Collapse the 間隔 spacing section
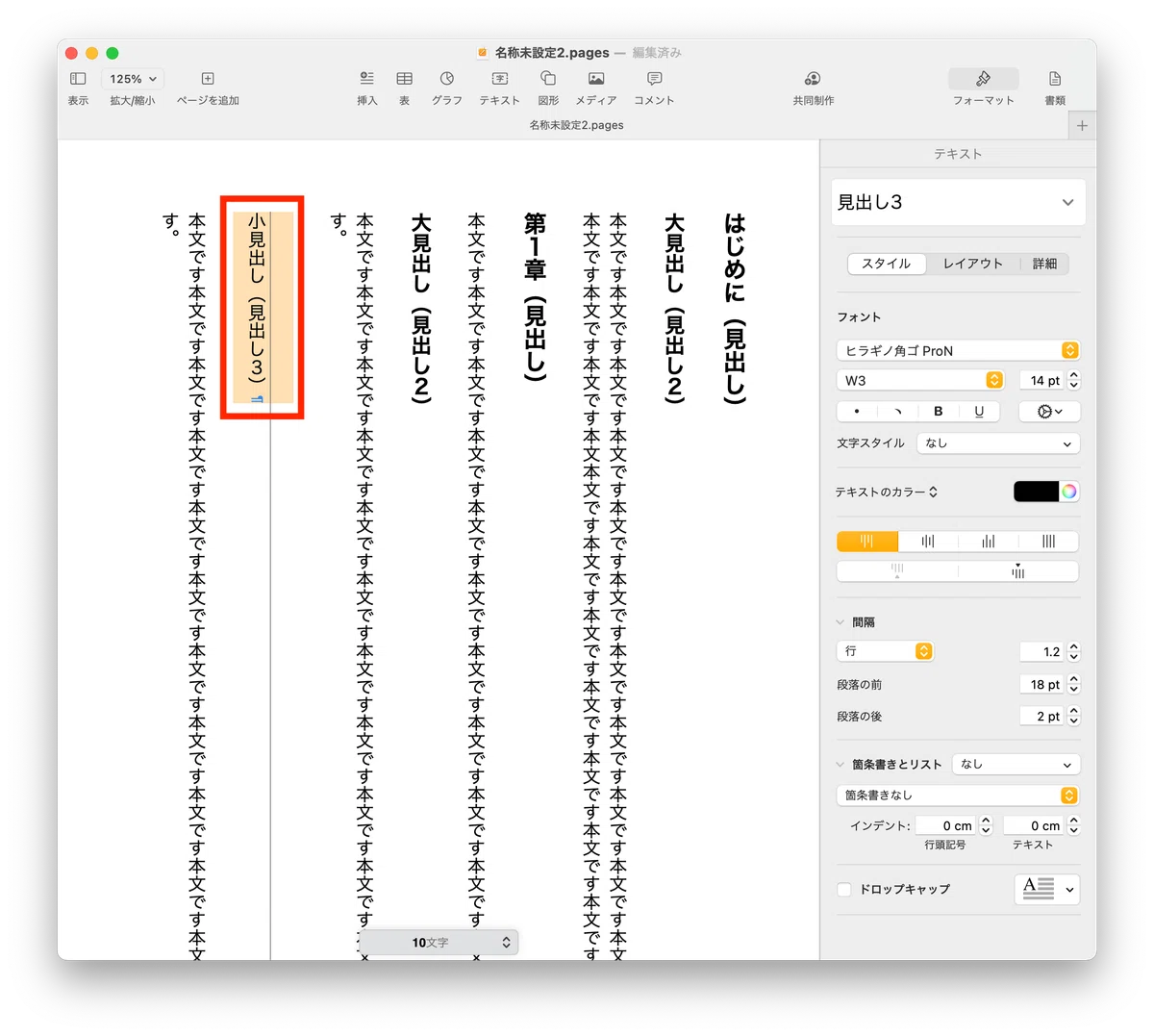 pos(840,622)
